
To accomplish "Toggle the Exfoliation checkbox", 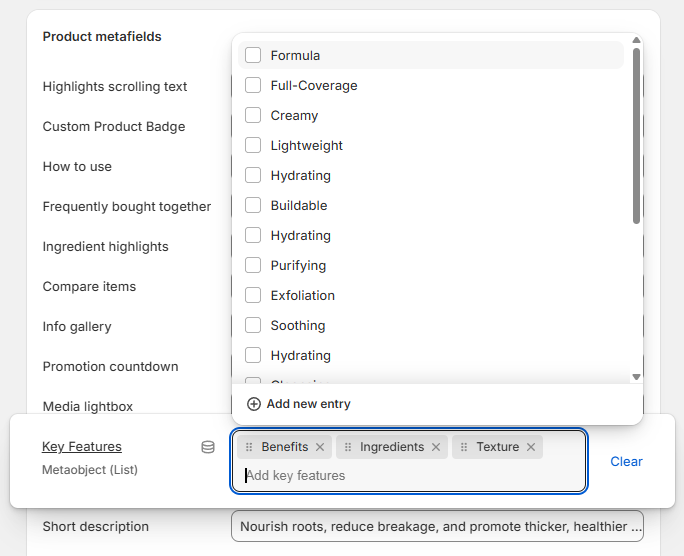I will (x=253, y=295).
